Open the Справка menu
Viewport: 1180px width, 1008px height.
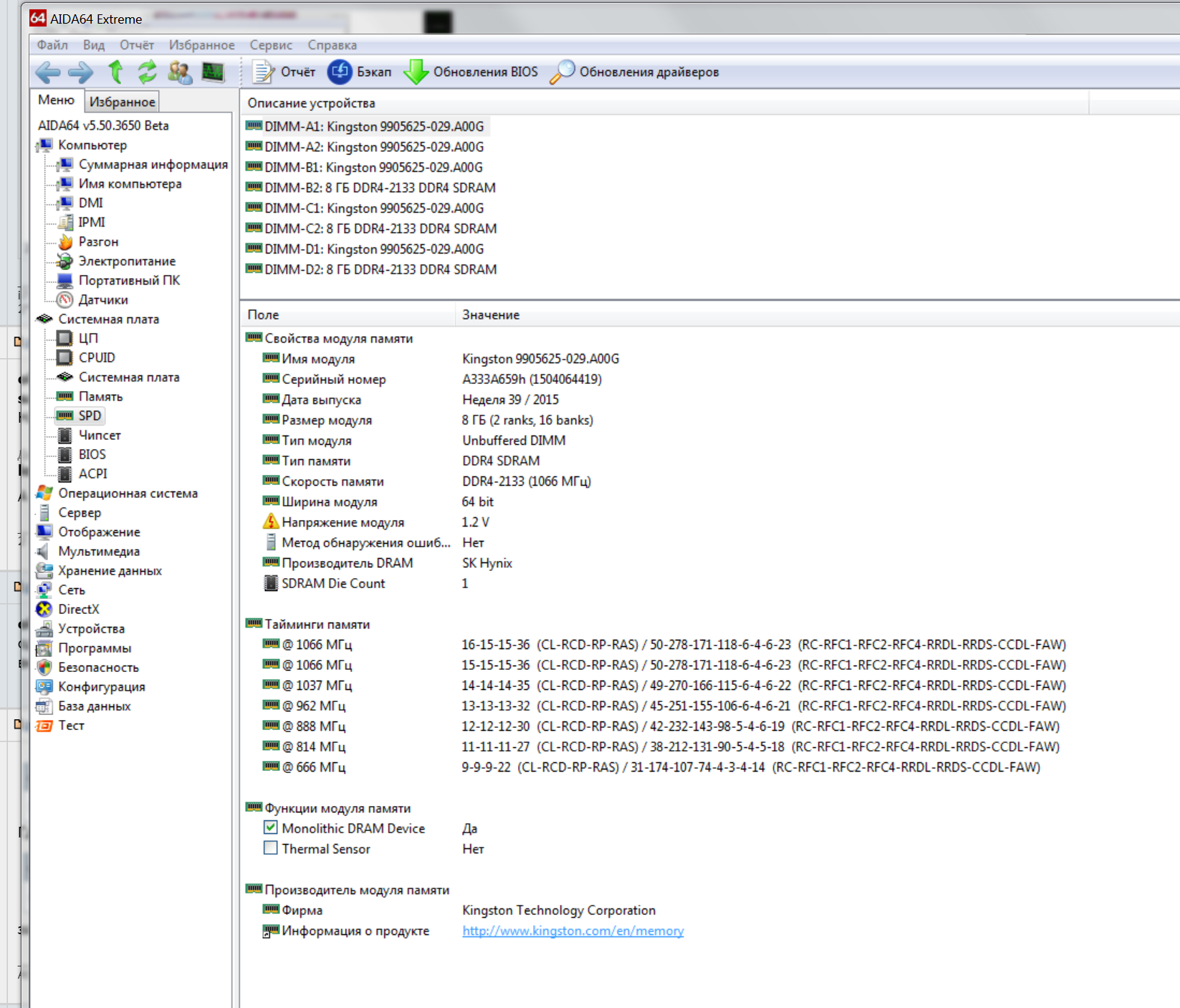(332, 45)
